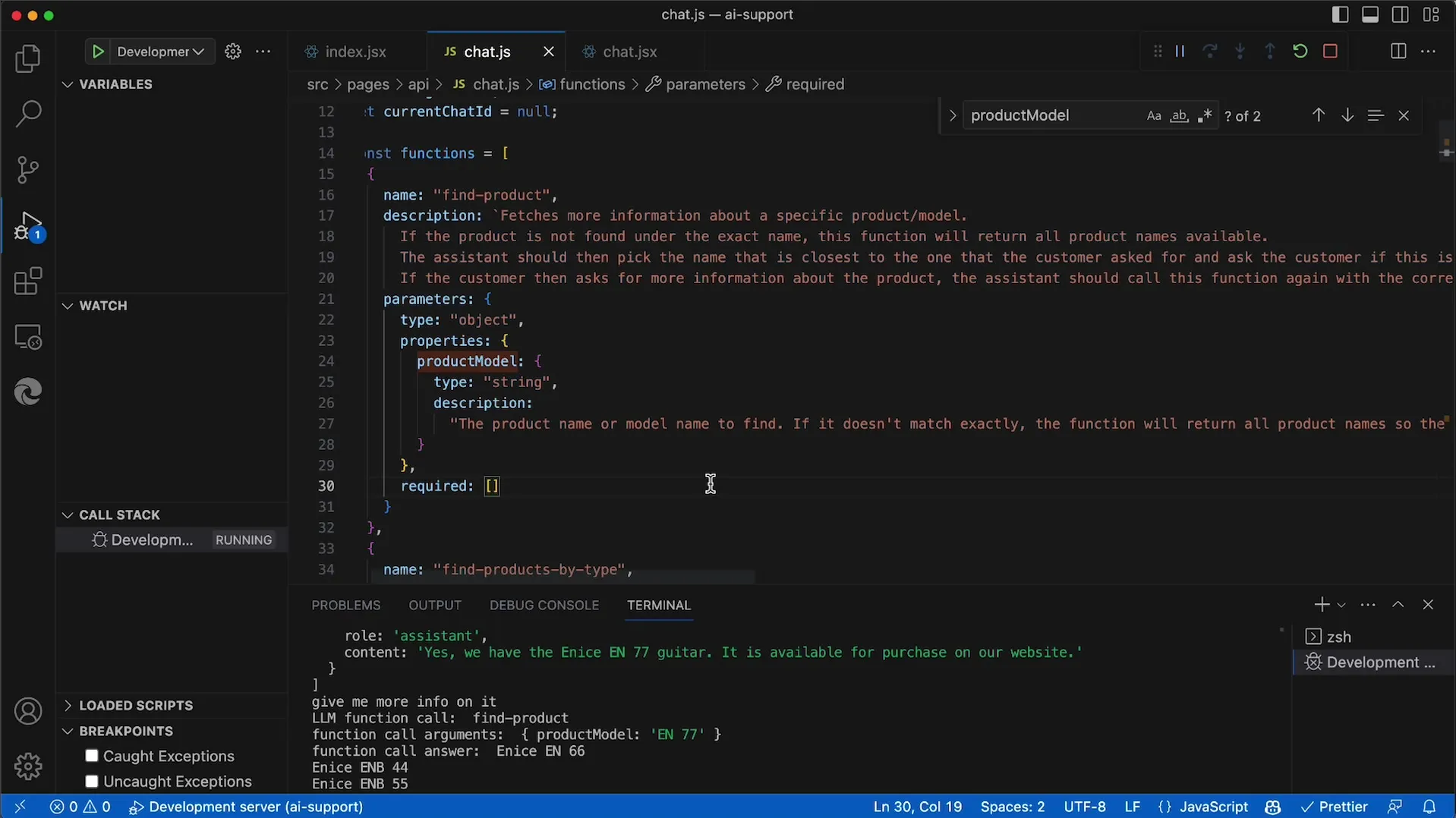This screenshot has height=818, width=1456.
Task: Expand find widget to show replace
Action: pyautogui.click(x=952, y=116)
